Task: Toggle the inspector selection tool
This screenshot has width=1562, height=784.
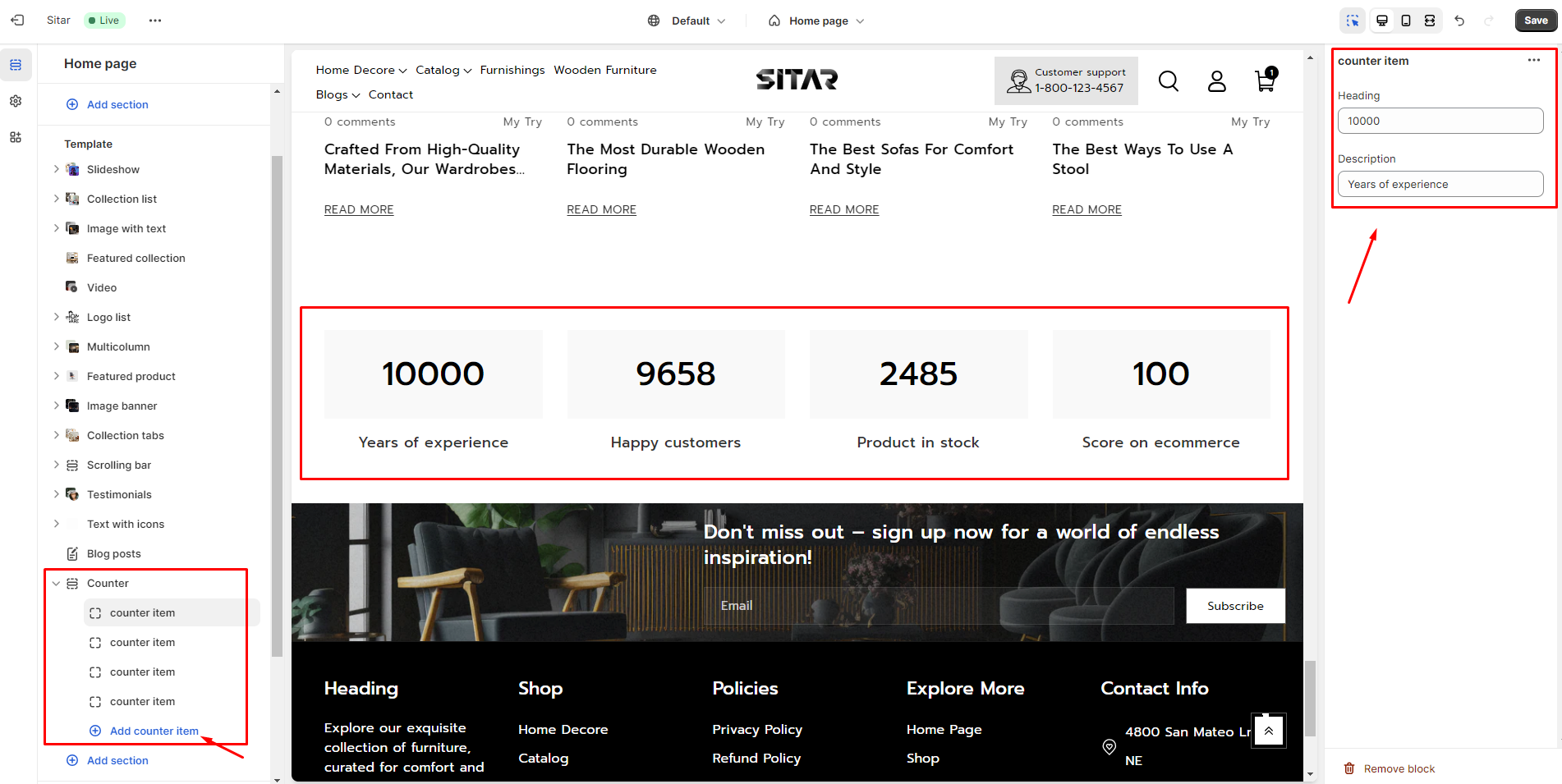Action: point(1352,21)
